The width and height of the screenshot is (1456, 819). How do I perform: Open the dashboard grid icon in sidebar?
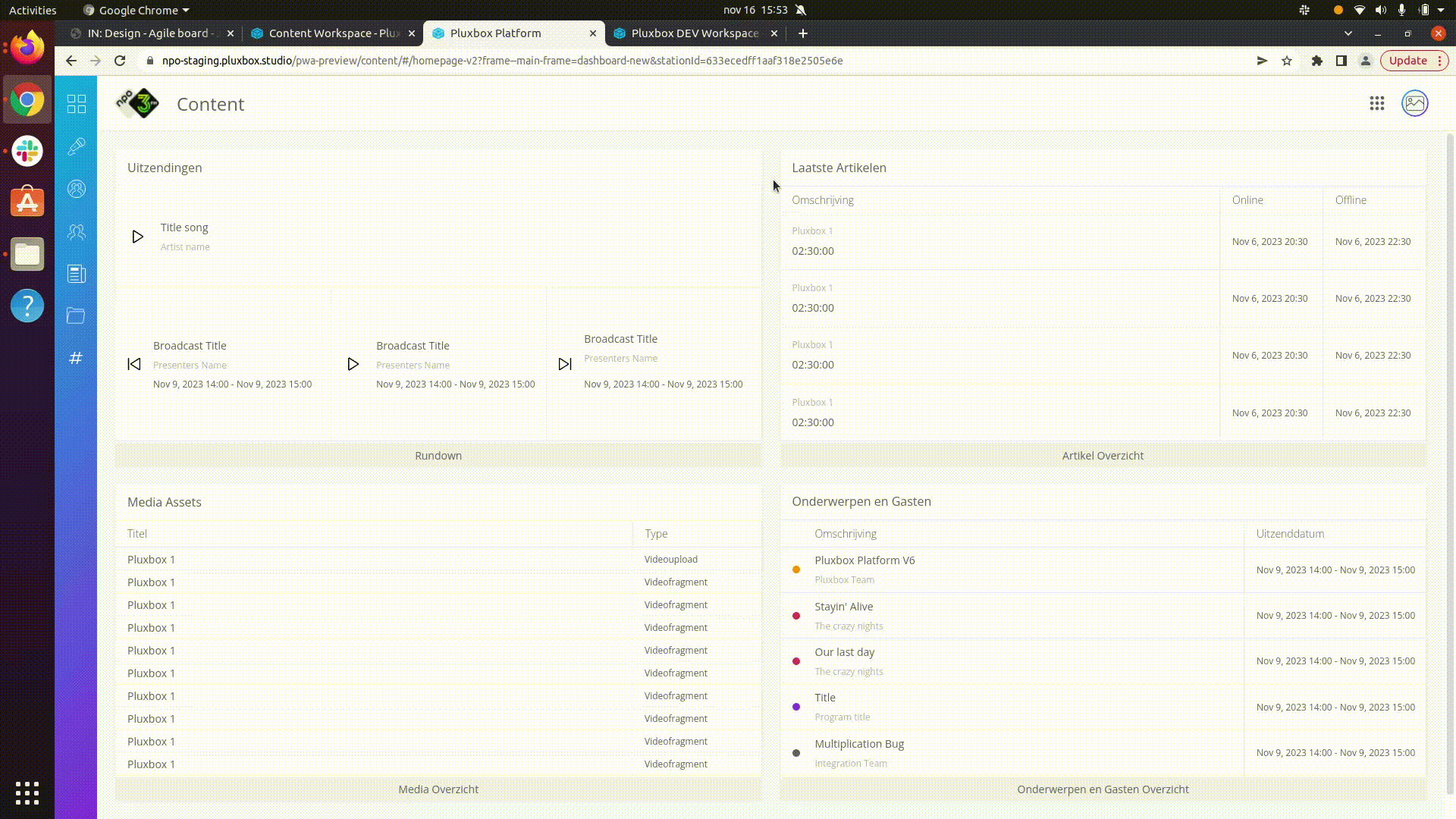pos(77,104)
